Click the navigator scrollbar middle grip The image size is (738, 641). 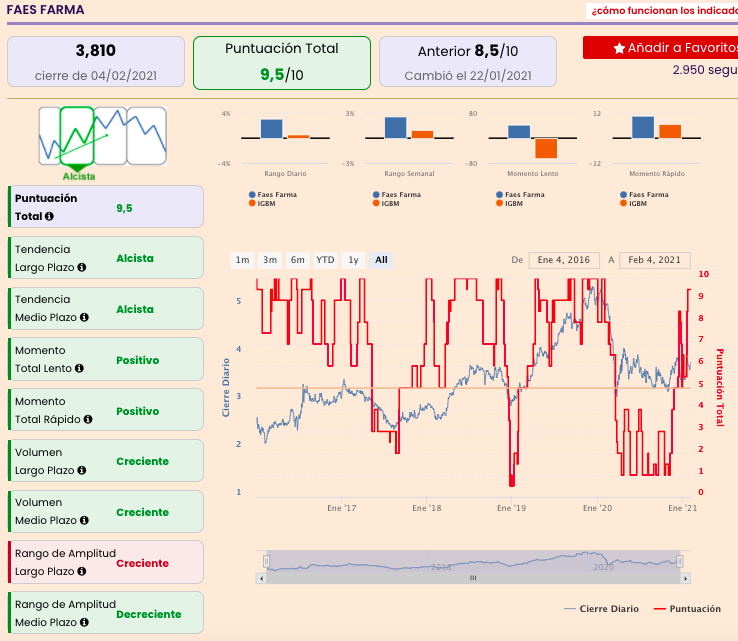[473, 578]
